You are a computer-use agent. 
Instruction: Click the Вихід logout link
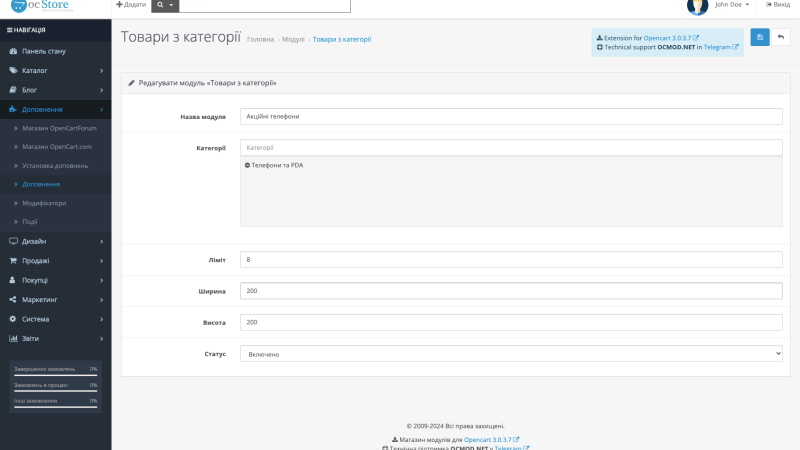[778, 5]
